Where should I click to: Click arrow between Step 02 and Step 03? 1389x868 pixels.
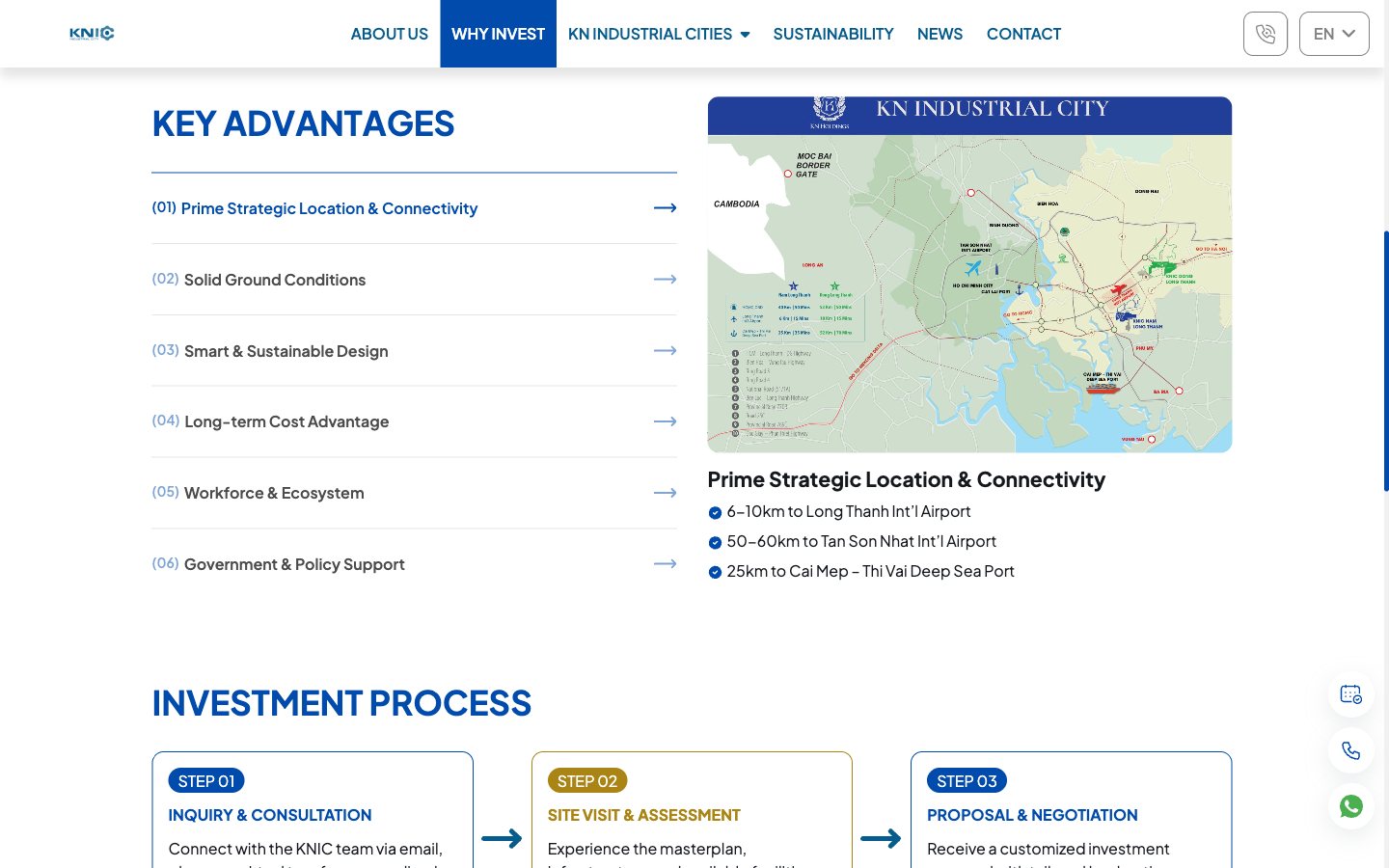click(881, 838)
